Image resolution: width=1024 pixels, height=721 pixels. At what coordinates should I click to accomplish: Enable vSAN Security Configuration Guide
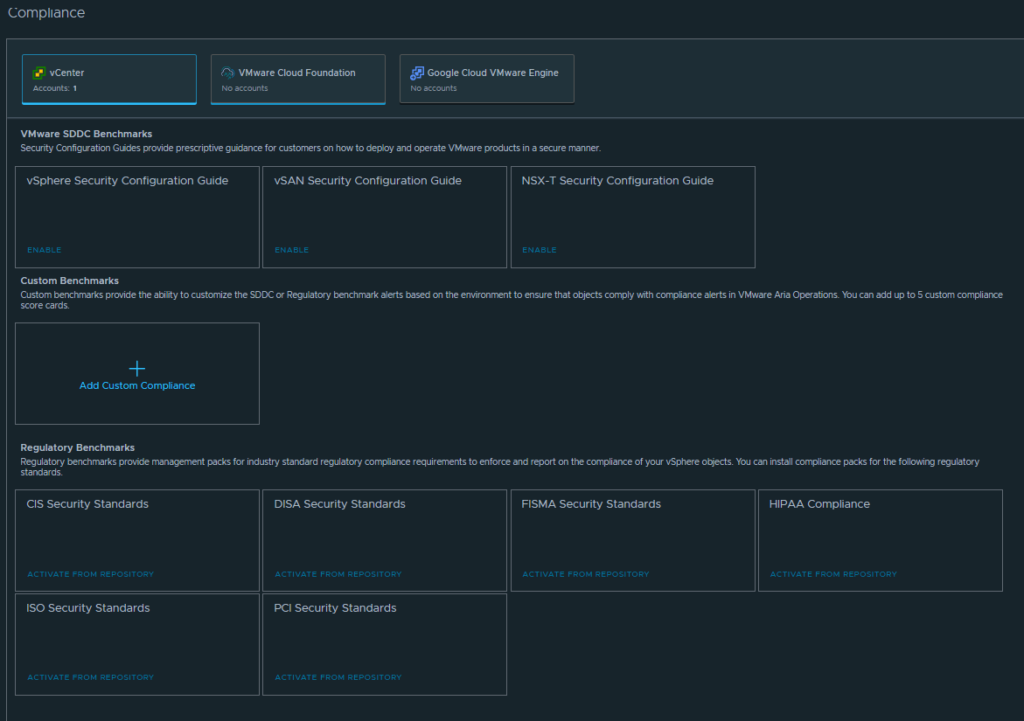click(291, 250)
